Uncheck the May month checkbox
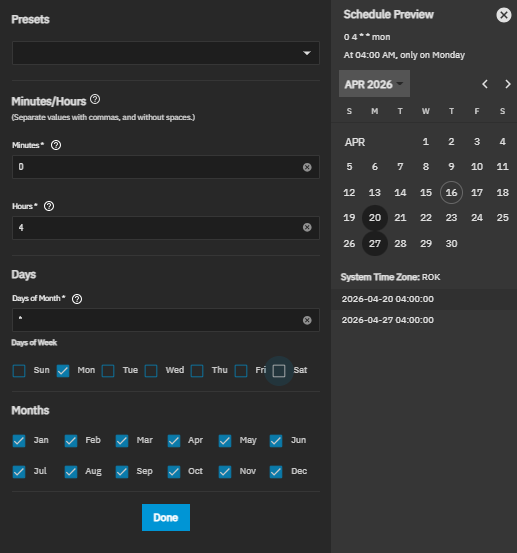 pyautogui.click(x=225, y=441)
